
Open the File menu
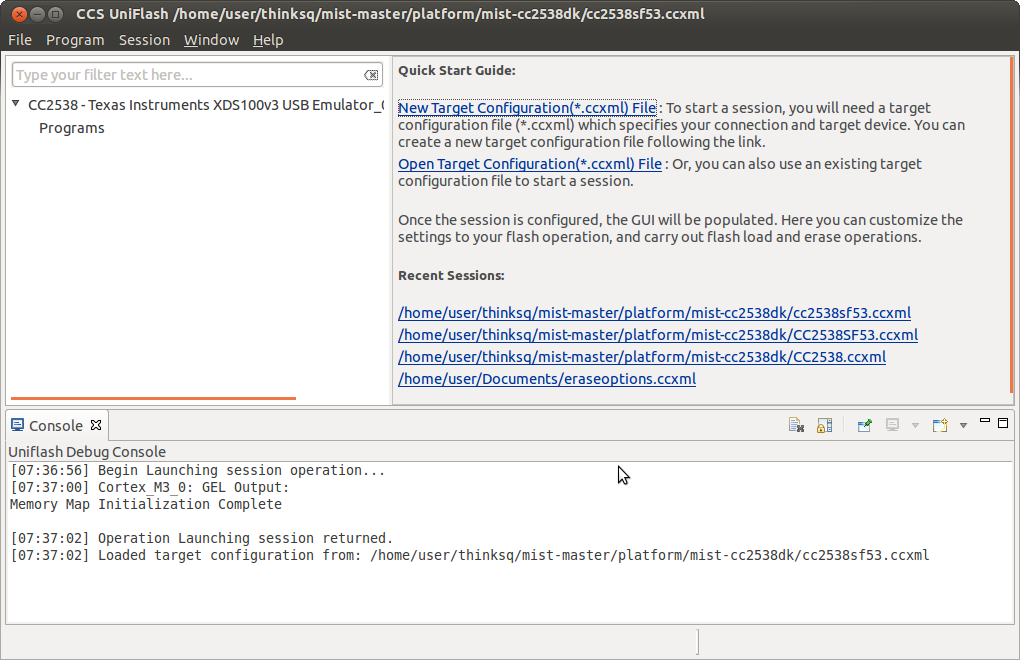coord(20,40)
